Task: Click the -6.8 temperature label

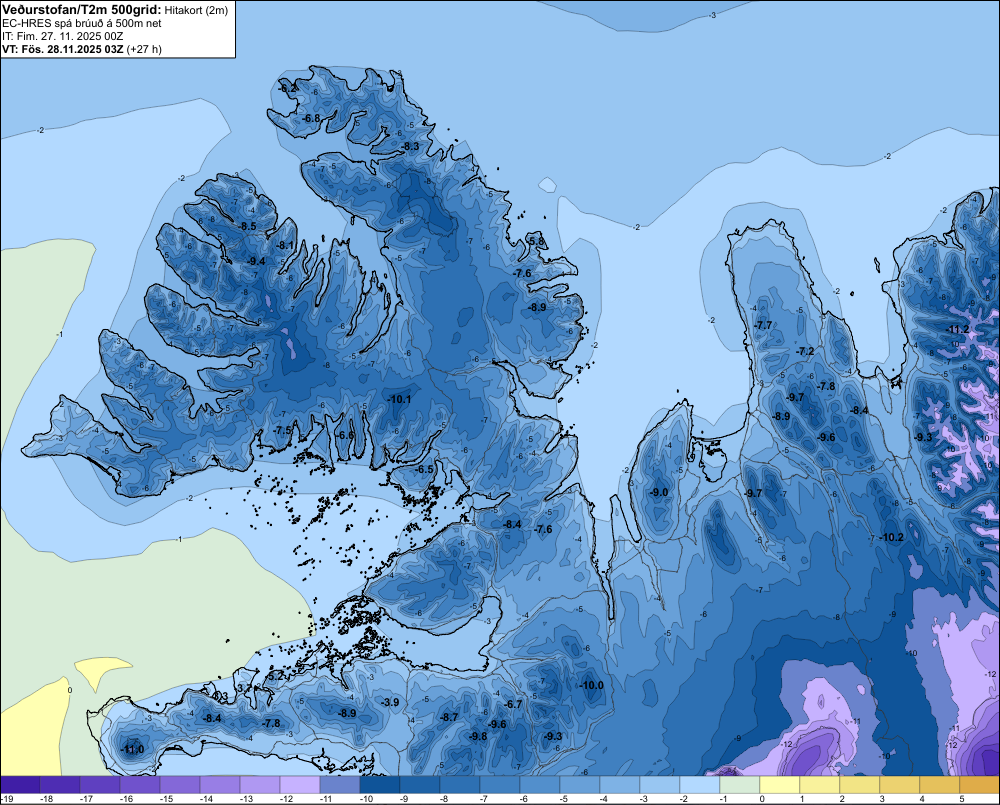Action: 311,118
